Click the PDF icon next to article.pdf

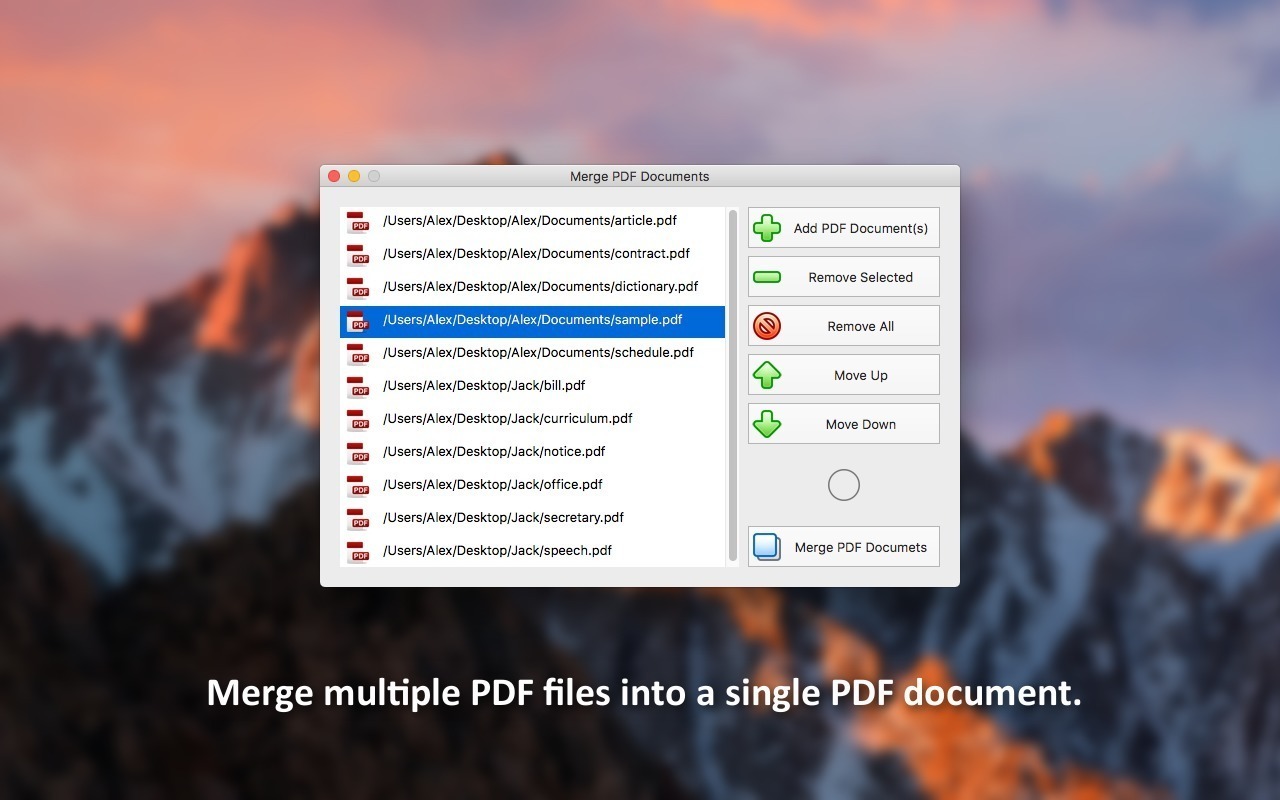coord(358,222)
